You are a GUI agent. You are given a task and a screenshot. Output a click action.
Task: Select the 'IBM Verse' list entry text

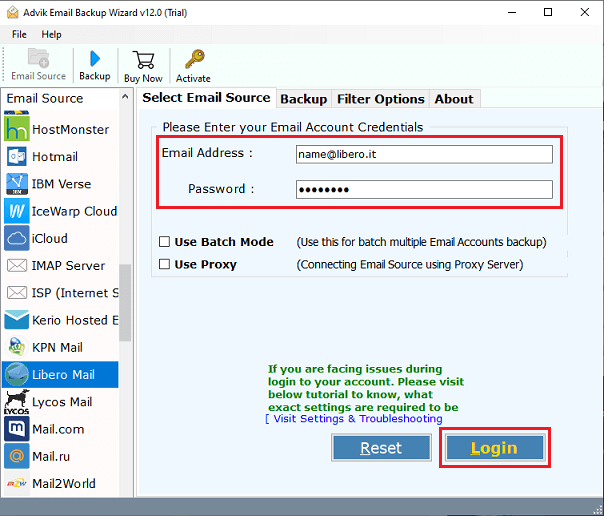[x=62, y=184]
